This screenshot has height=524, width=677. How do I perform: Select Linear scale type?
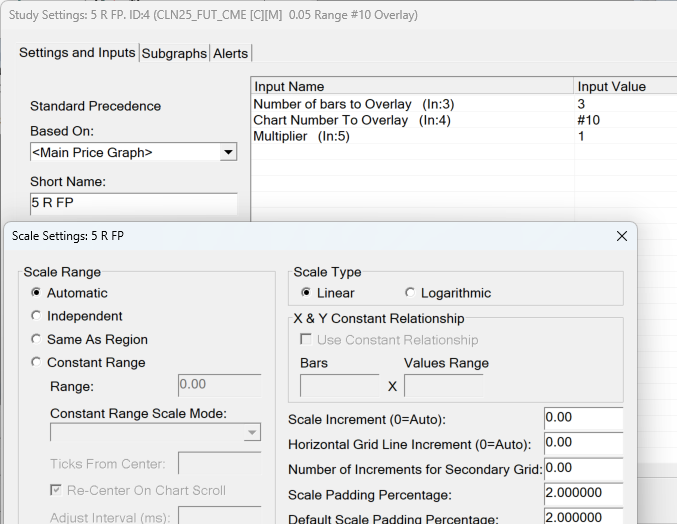(x=305, y=293)
